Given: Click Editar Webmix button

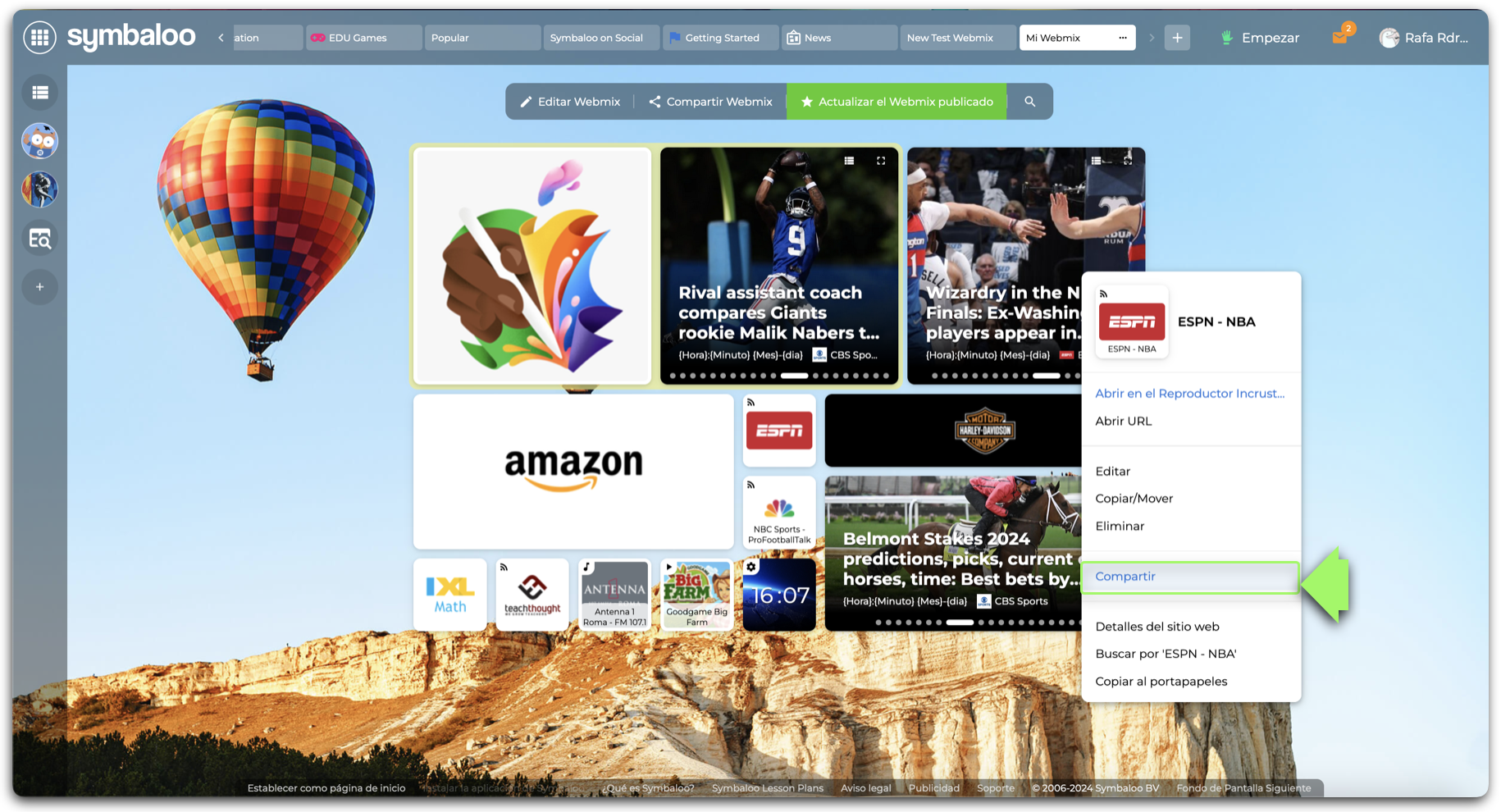Looking at the screenshot, I should pyautogui.click(x=570, y=102).
